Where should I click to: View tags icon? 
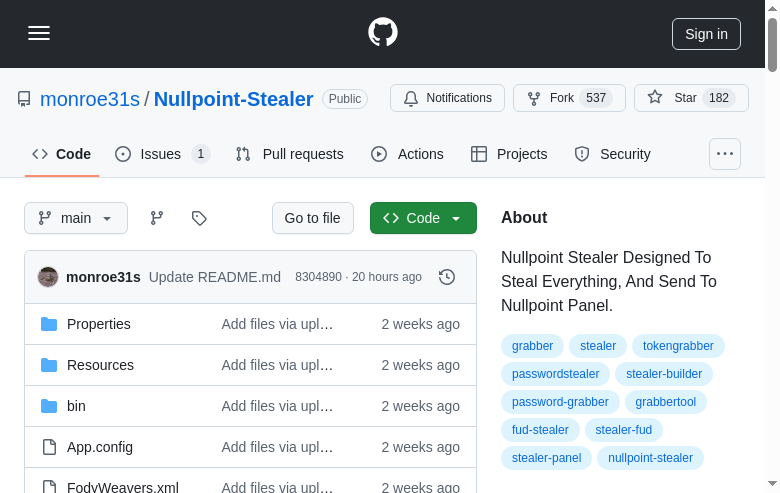[x=199, y=218]
